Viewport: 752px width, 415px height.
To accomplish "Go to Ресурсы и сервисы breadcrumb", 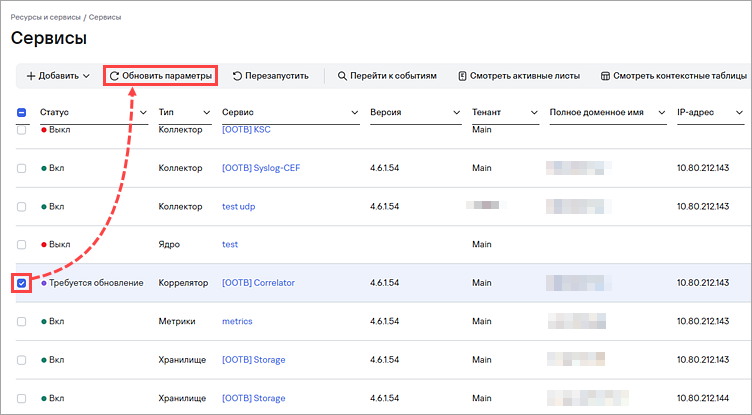I will point(46,17).
